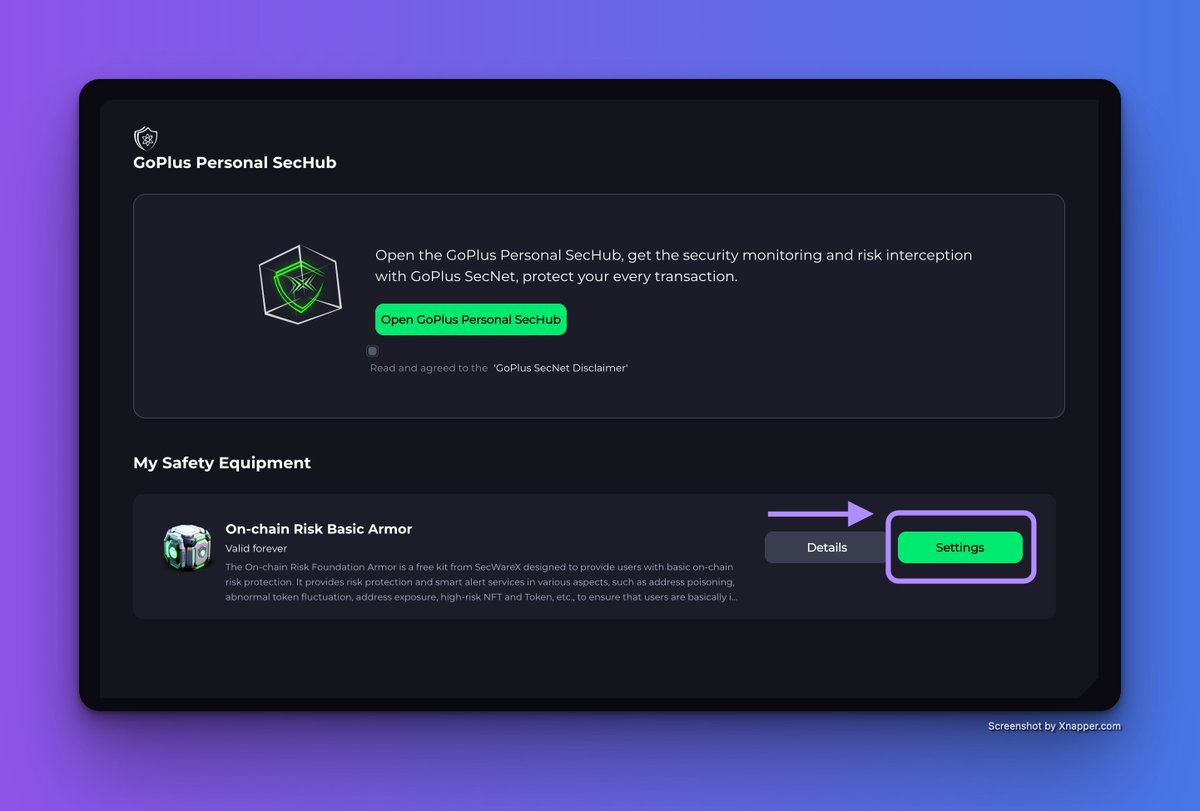Image resolution: width=1200 pixels, height=811 pixels.
Task: Click the GoPlus shield logo icon
Action: (x=146, y=138)
